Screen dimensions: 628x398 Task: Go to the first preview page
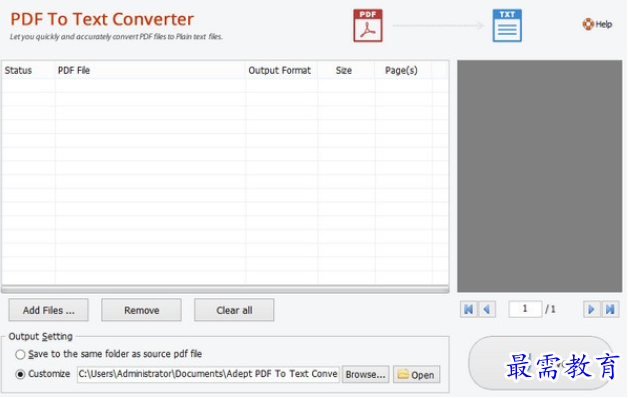469,309
